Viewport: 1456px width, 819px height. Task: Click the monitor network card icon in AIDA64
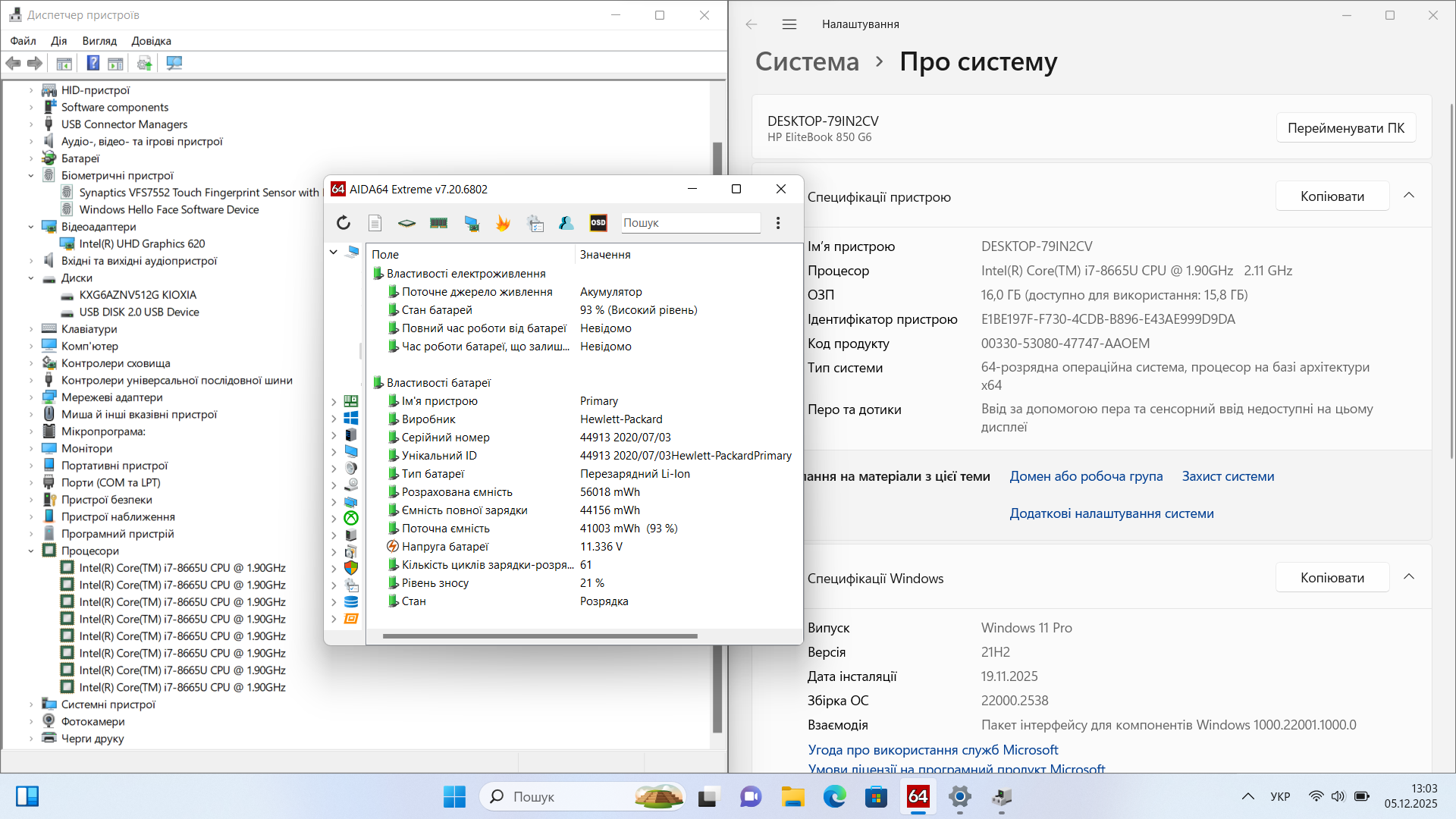click(x=472, y=223)
